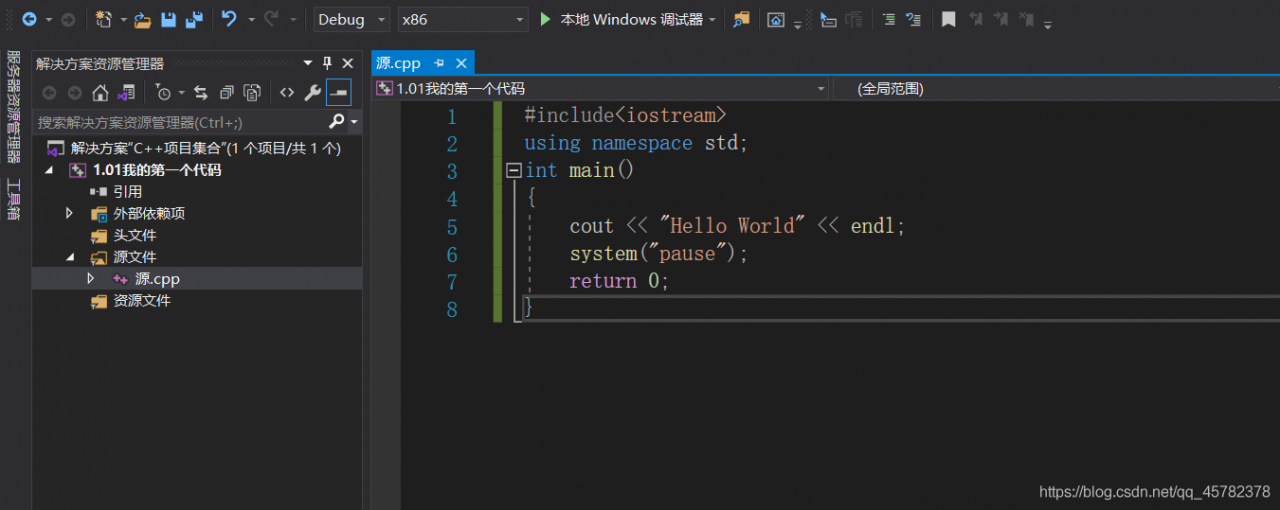Click the Save All toolbar icon

tap(193, 19)
